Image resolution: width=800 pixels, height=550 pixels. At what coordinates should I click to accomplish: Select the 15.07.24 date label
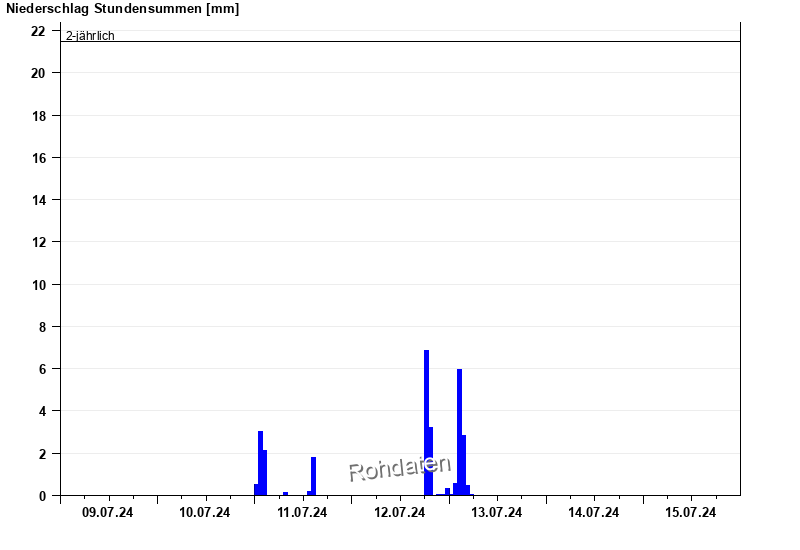pos(691,513)
